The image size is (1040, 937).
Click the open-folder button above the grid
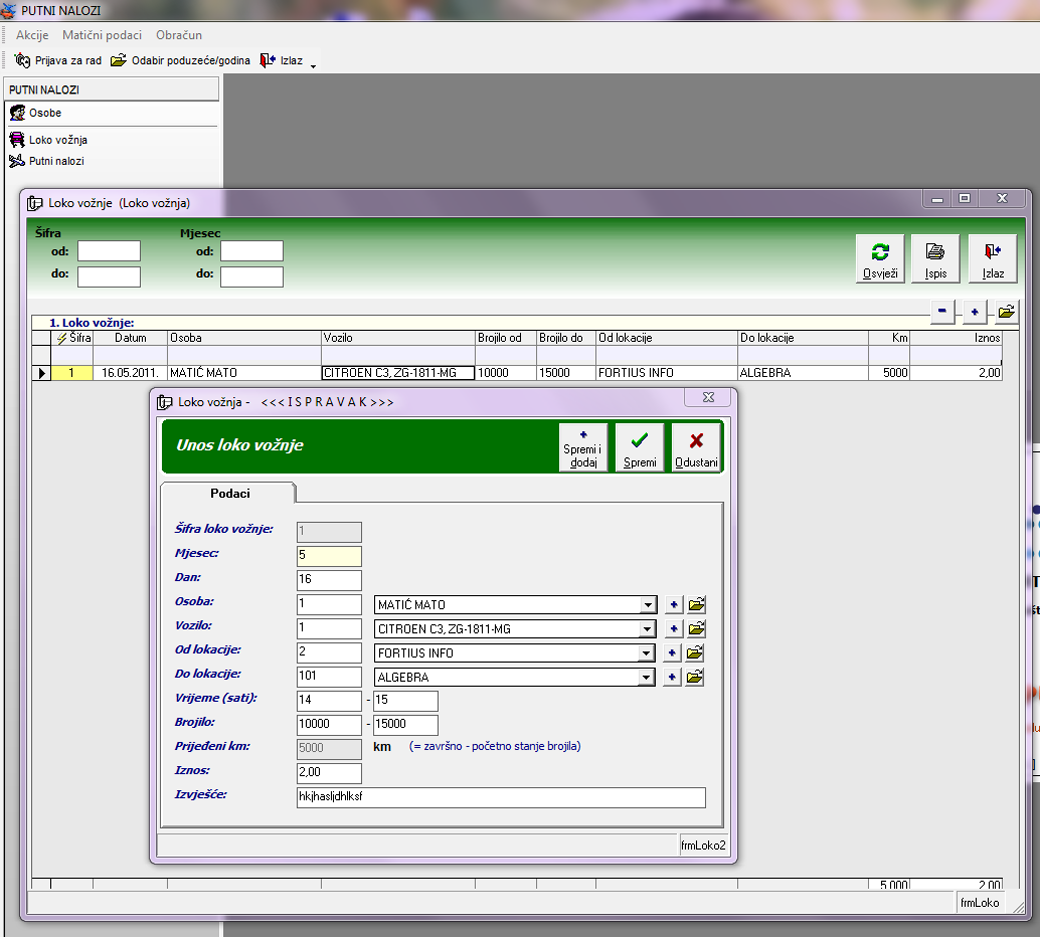click(x=1006, y=311)
